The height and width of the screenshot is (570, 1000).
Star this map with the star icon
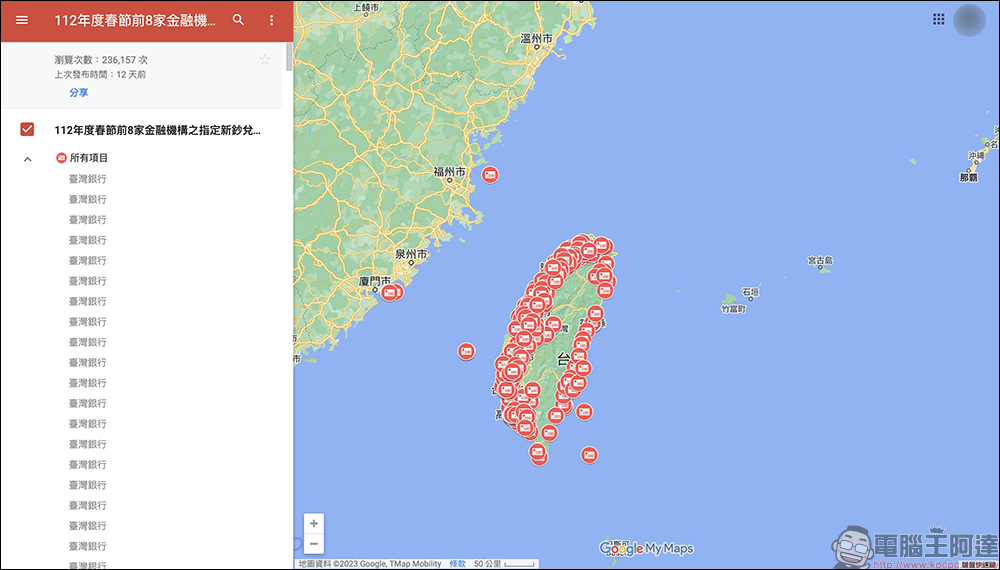click(265, 60)
